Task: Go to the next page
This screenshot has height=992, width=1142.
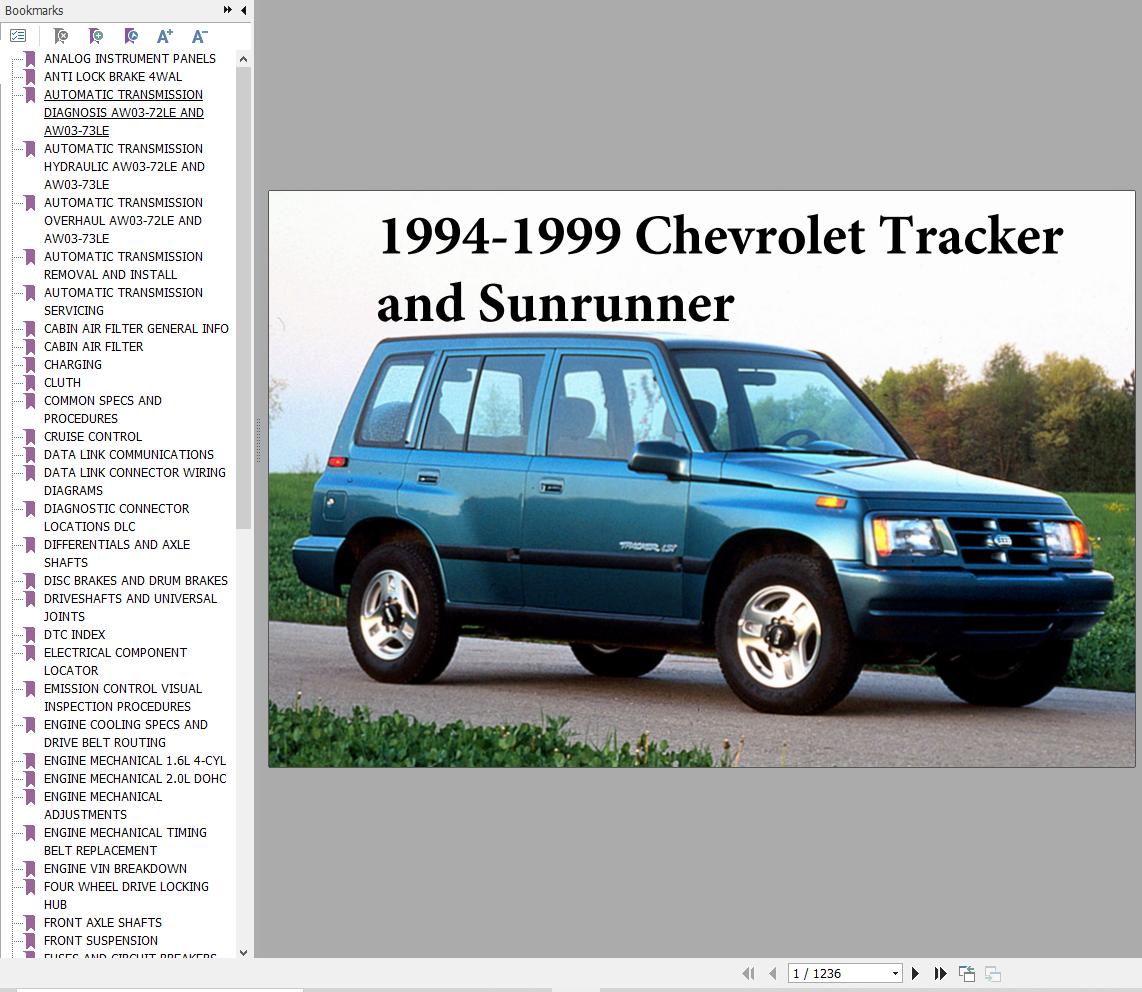Action: pyautogui.click(x=915, y=973)
